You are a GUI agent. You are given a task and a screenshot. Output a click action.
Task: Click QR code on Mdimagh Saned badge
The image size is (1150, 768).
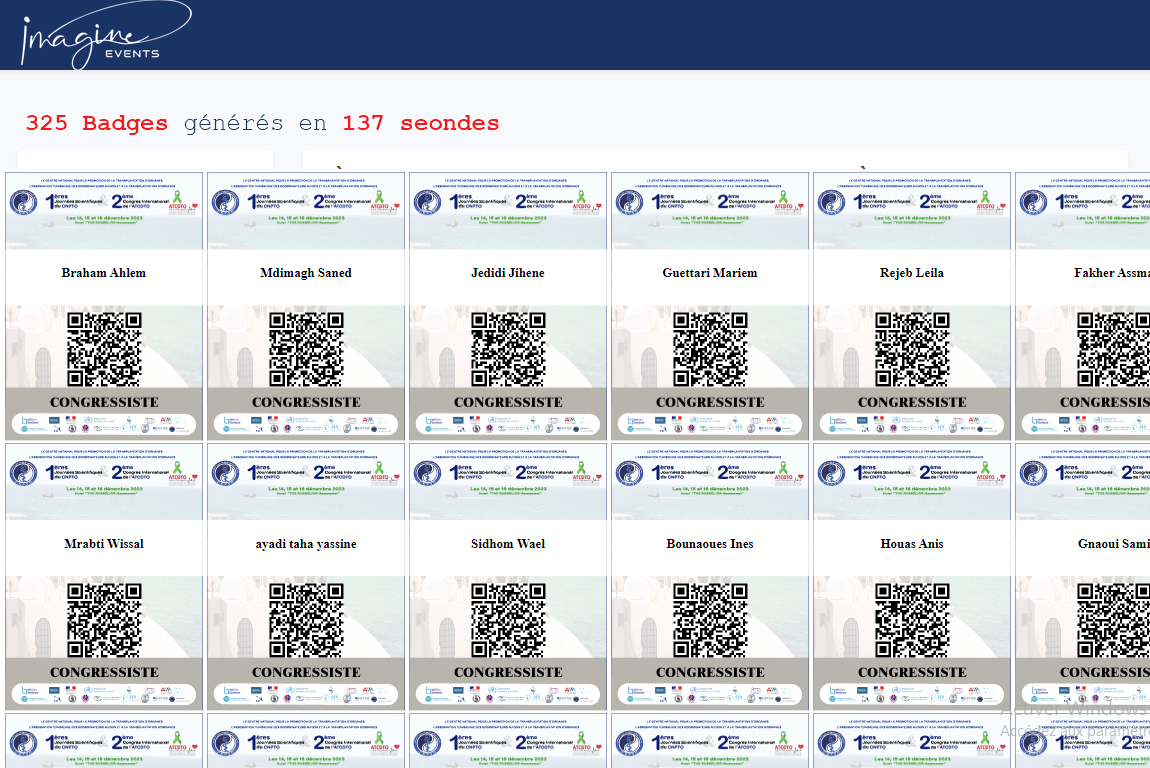tap(306, 349)
